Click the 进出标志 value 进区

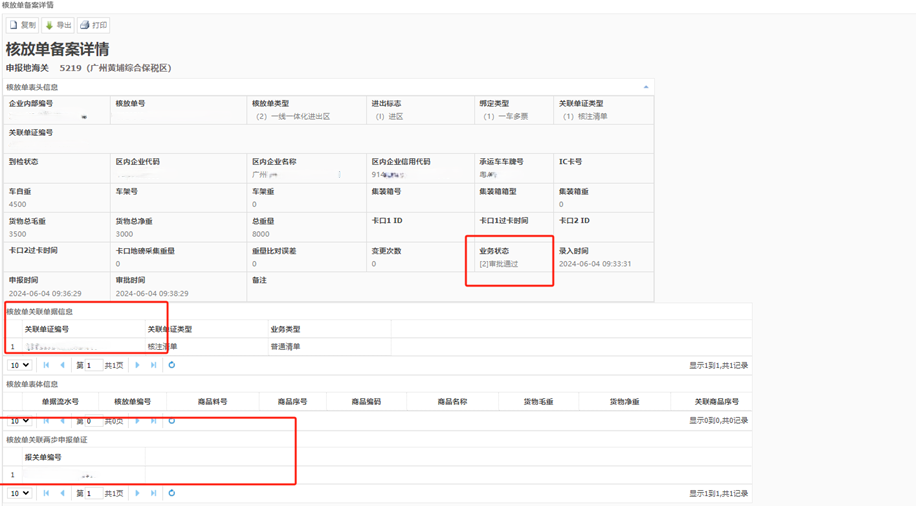(x=390, y=116)
